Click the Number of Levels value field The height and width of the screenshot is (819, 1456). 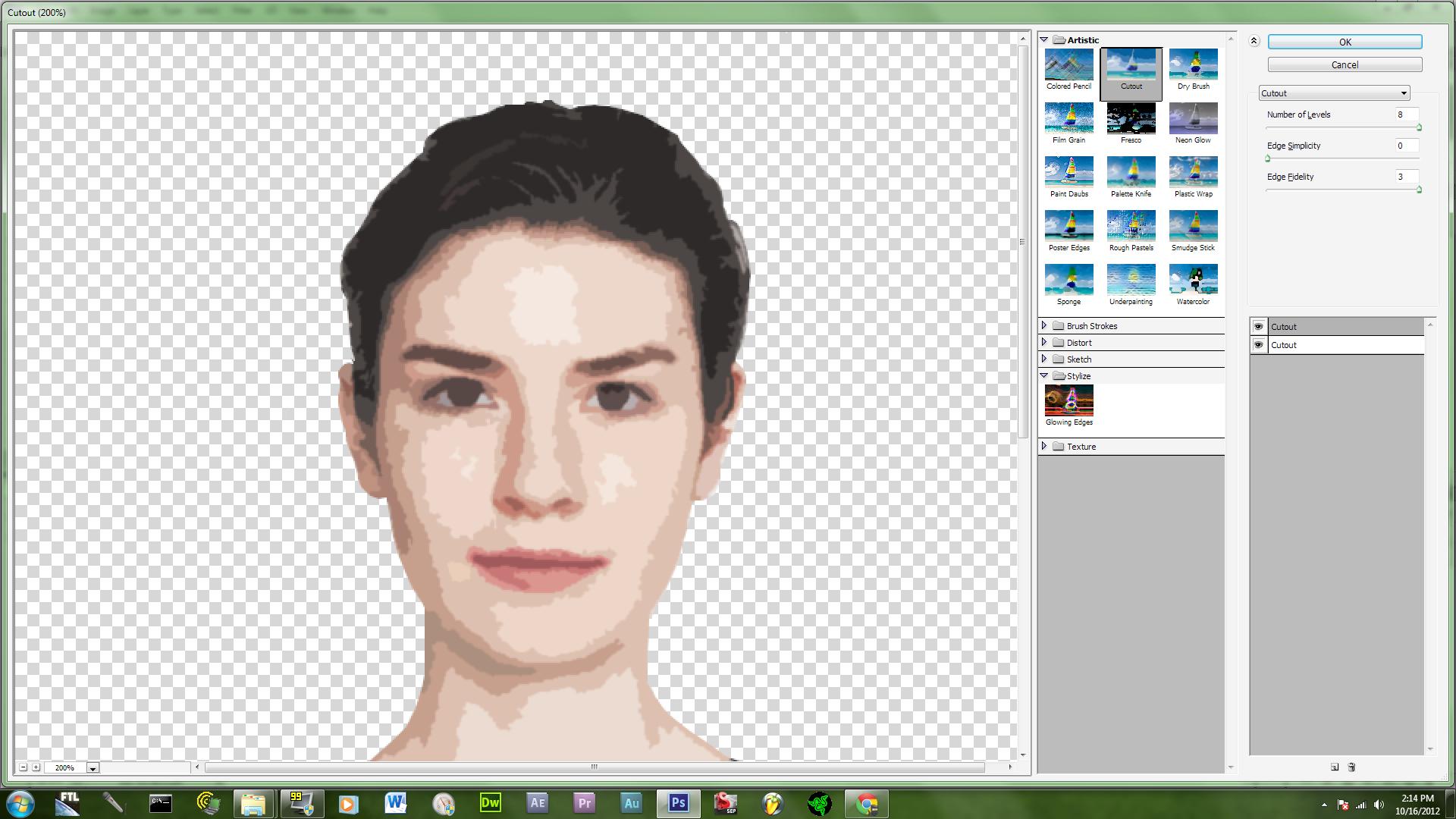pos(1406,115)
